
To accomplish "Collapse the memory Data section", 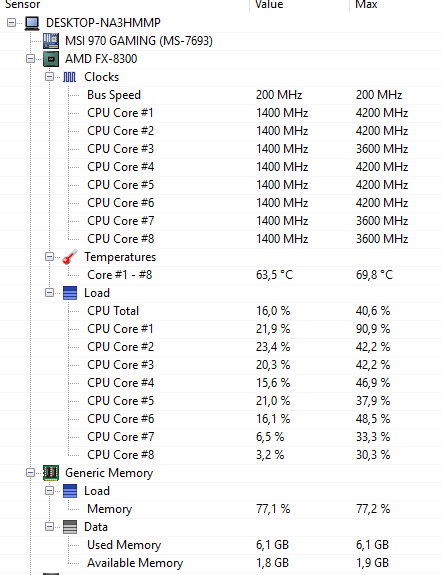I will 49,527.
